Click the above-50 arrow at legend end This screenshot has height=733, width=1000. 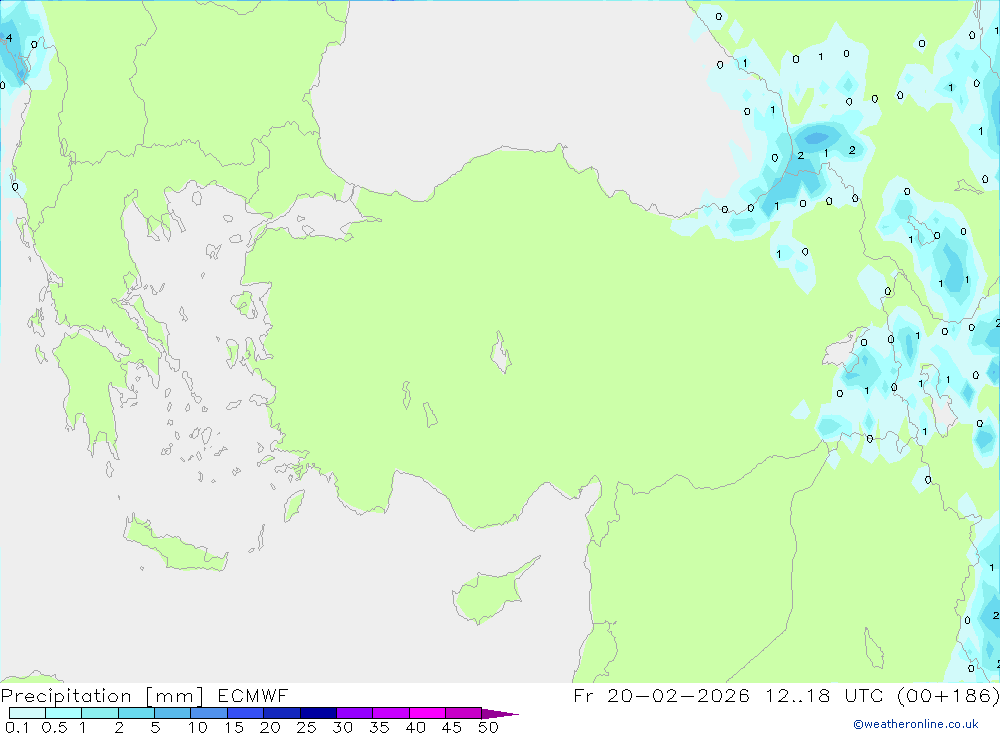click(x=500, y=713)
